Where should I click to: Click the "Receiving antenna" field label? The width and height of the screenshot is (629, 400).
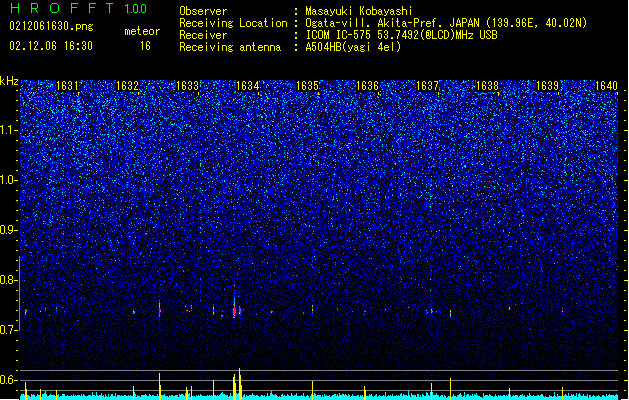pos(230,47)
